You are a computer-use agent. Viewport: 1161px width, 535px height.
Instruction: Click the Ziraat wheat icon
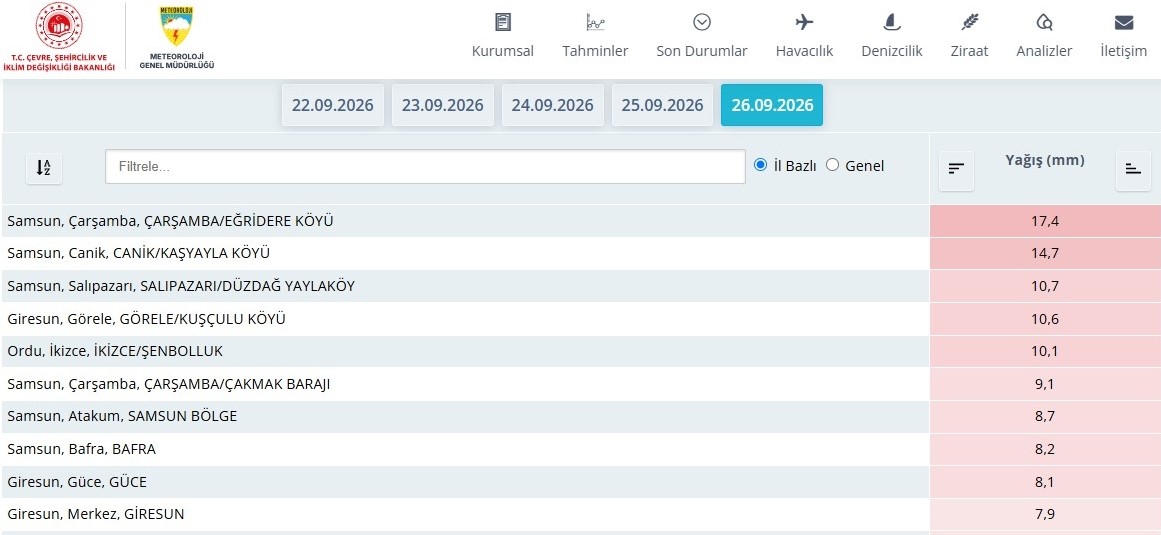970,22
